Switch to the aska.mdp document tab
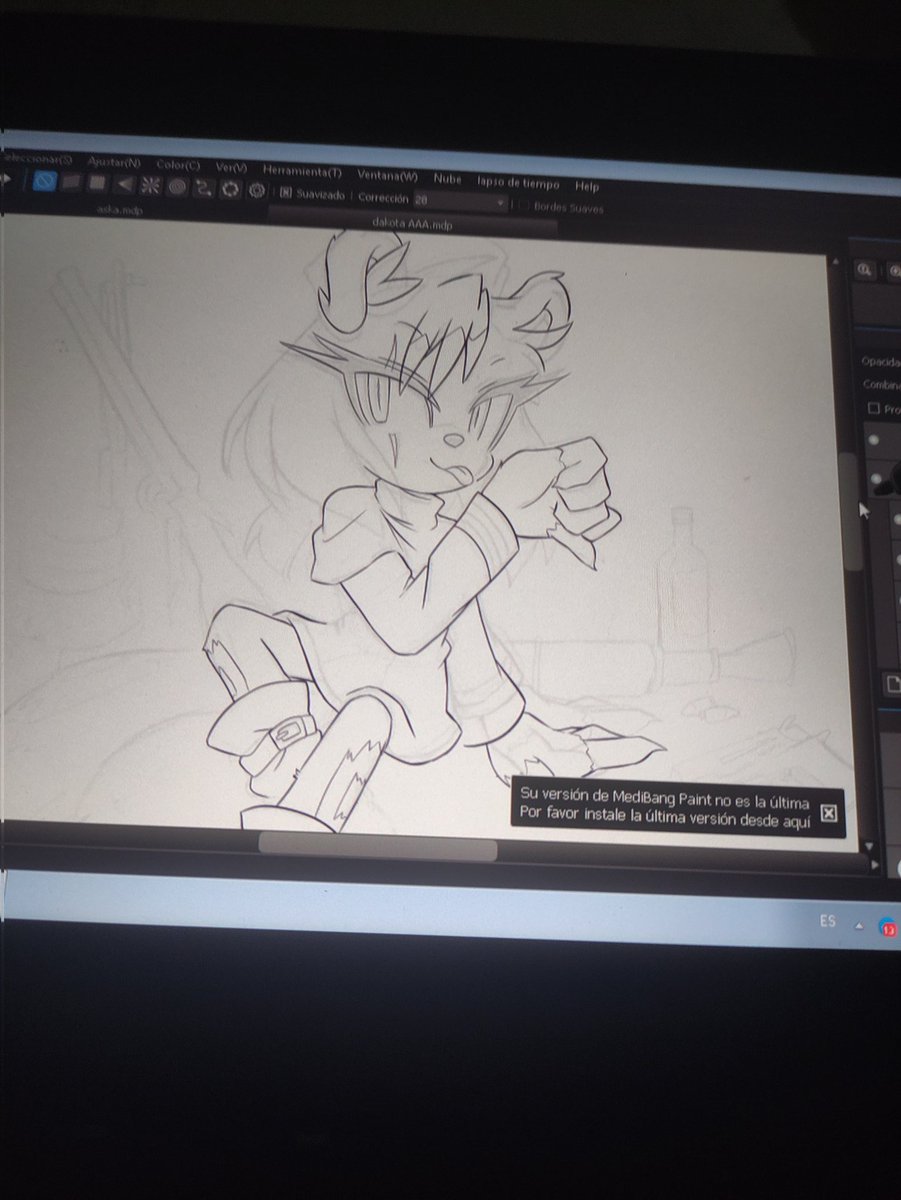This screenshot has width=901, height=1200. click(121, 210)
